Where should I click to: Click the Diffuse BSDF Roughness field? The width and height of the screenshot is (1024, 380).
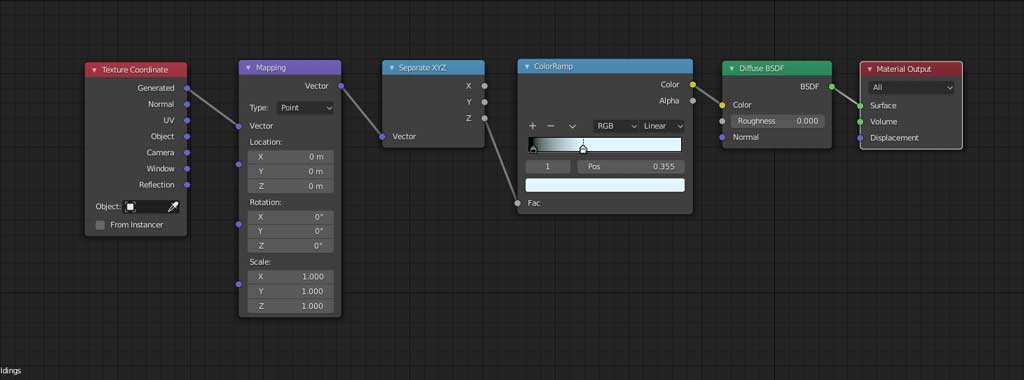tap(777, 121)
